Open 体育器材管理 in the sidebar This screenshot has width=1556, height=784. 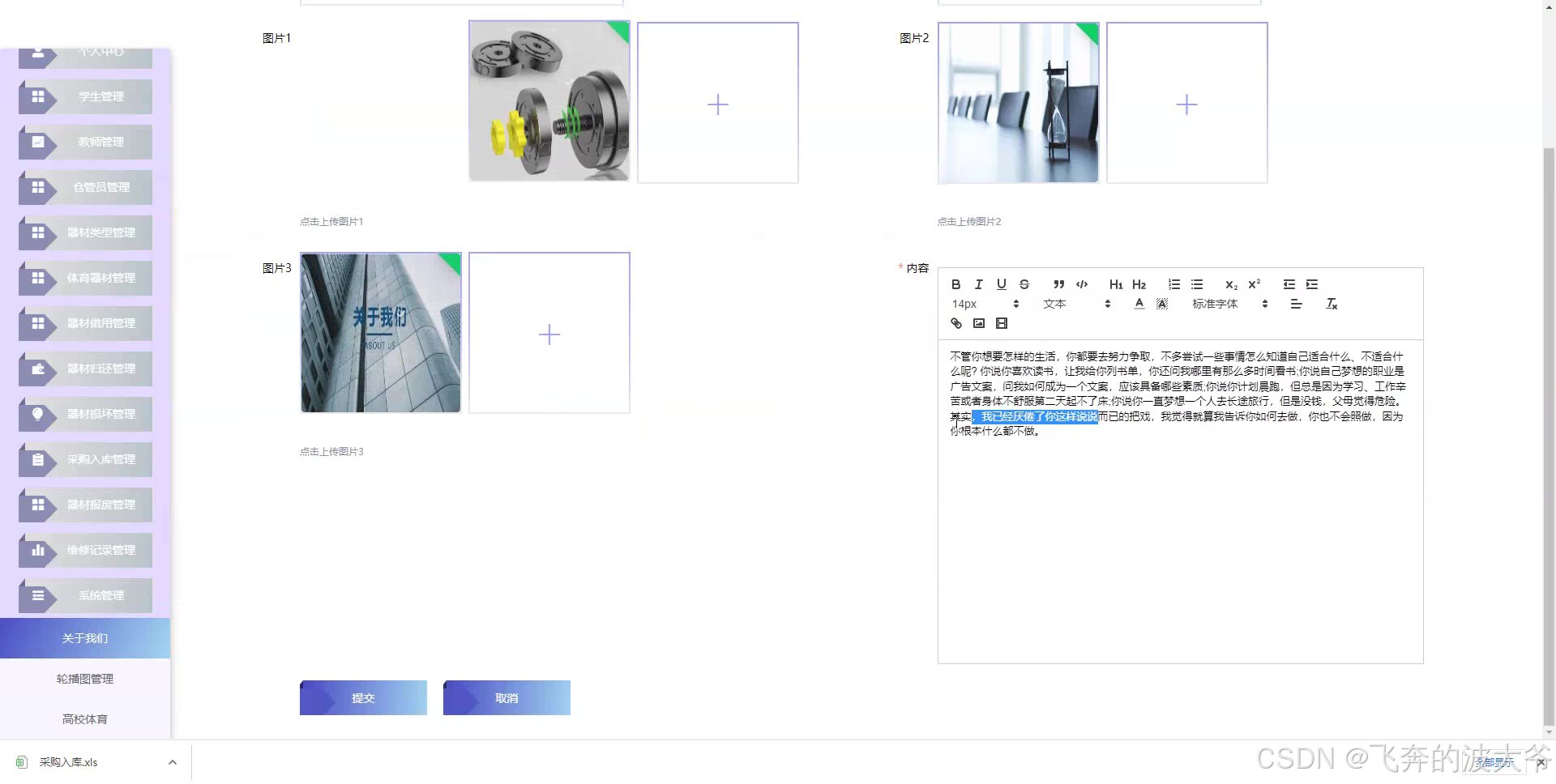click(x=85, y=278)
